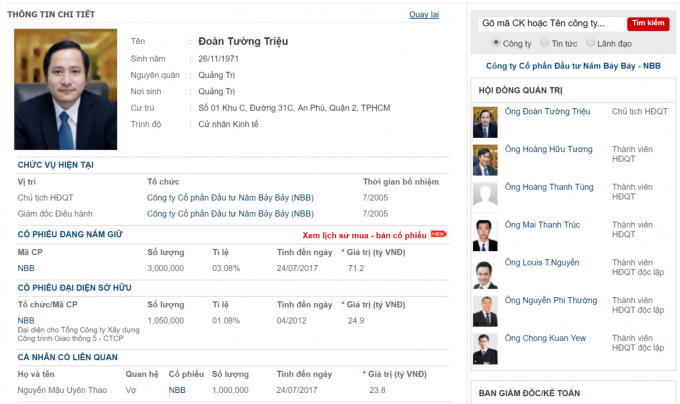The width and height of the screenshot is (680, 404).
Task: Click Đoàn Tường Triệu's board member photo
Action: click(x=485, y=121)
